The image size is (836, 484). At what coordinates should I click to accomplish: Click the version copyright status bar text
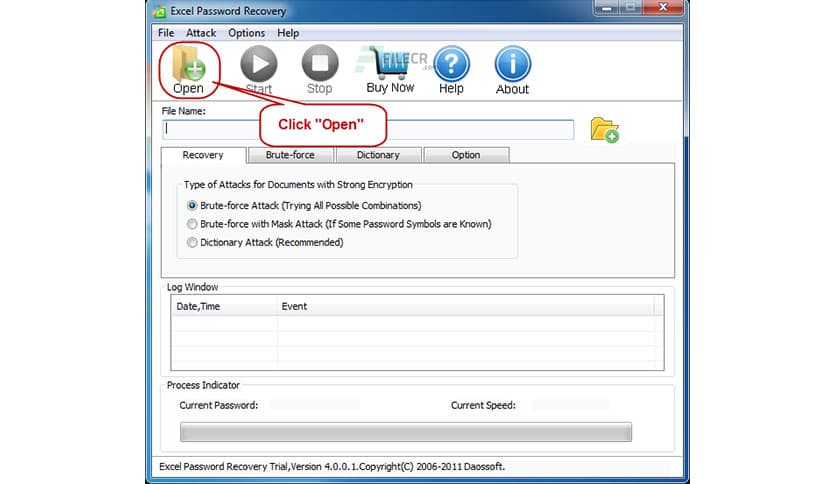pos(332,466)
